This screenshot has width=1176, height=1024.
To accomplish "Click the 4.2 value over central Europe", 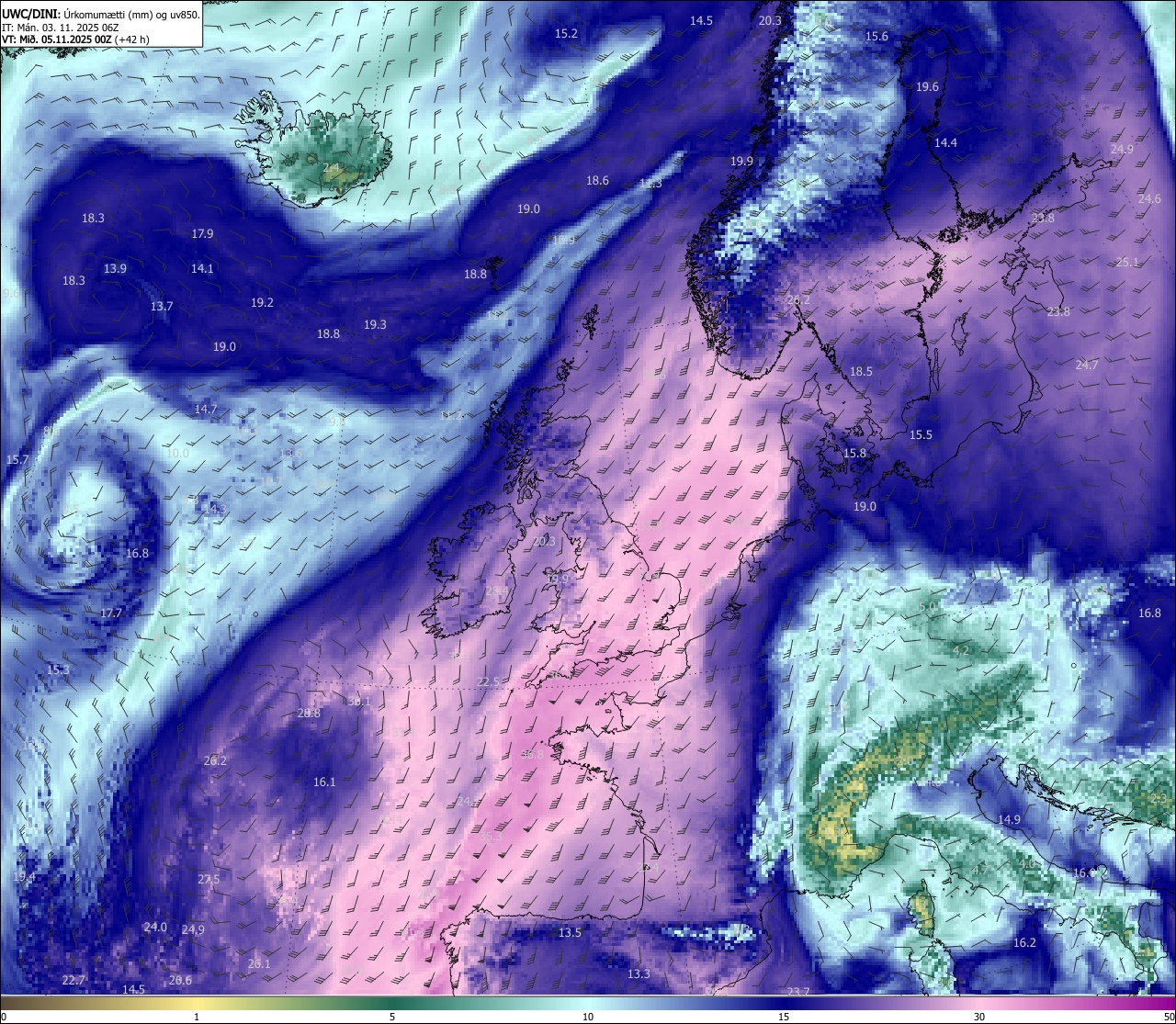I will click(x=961, y=651).
